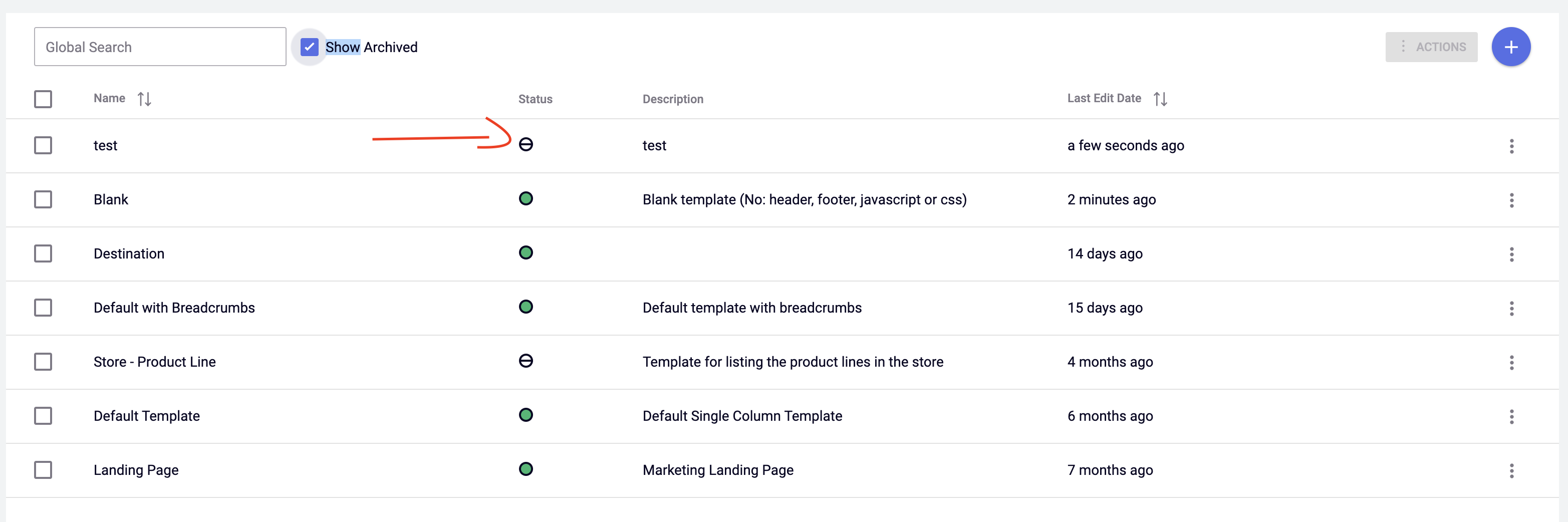Click the green status indicator for Default Template

point(526,415)
